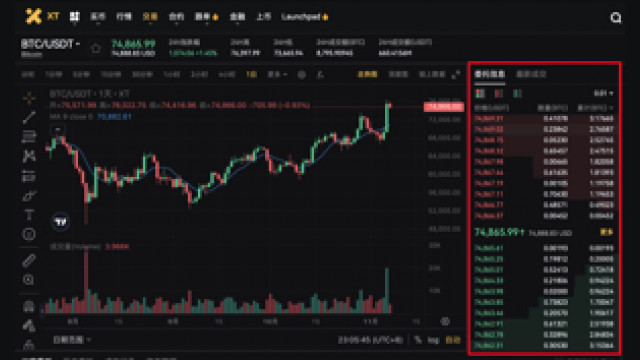
Task: Expand the 0.01 depth precision dropdown
Action: pos(603,93)
